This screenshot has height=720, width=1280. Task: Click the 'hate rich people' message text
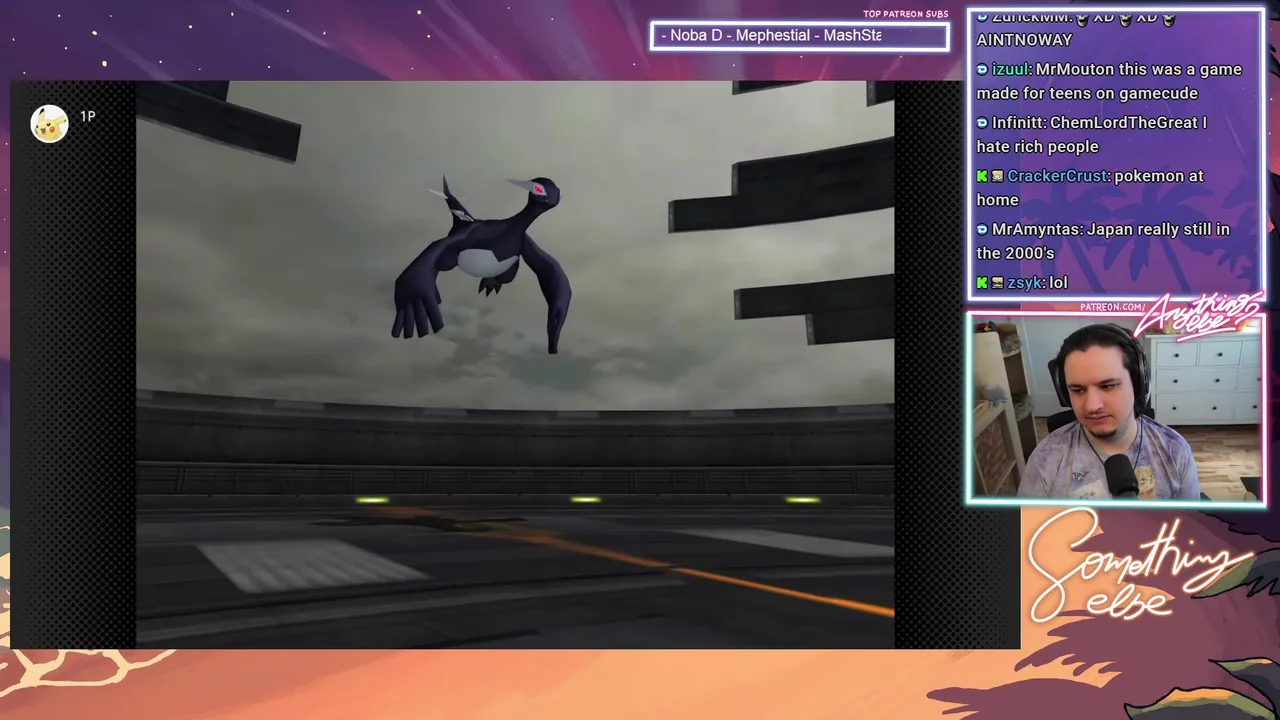[x=1037, y=147]
